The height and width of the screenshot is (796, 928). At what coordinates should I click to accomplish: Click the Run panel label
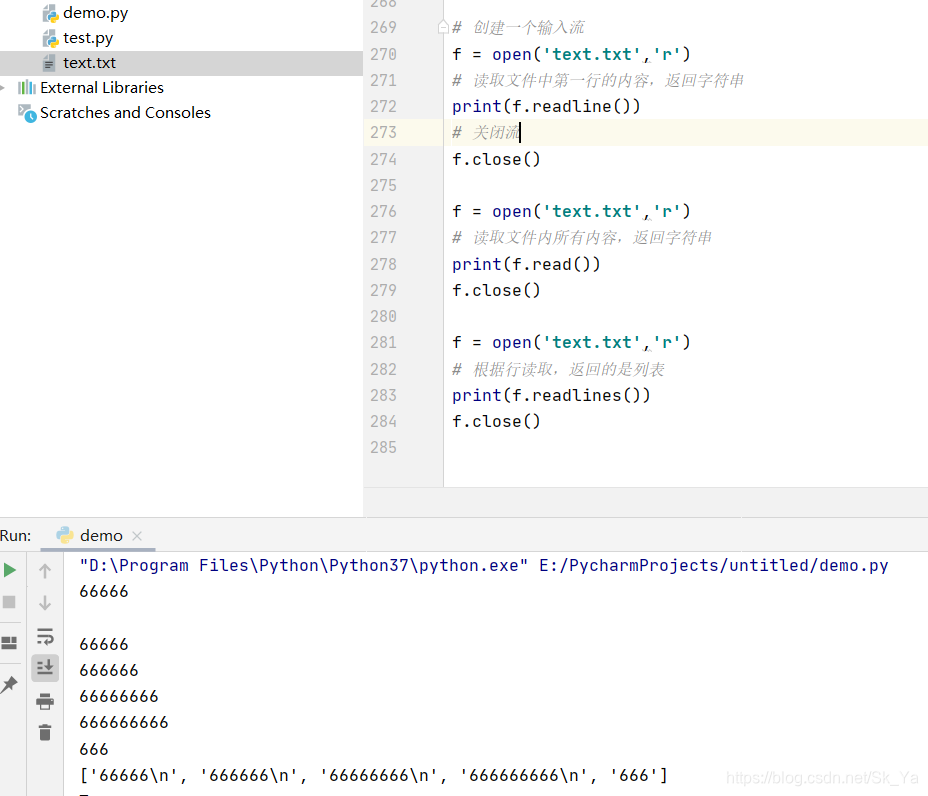point(15,536)
